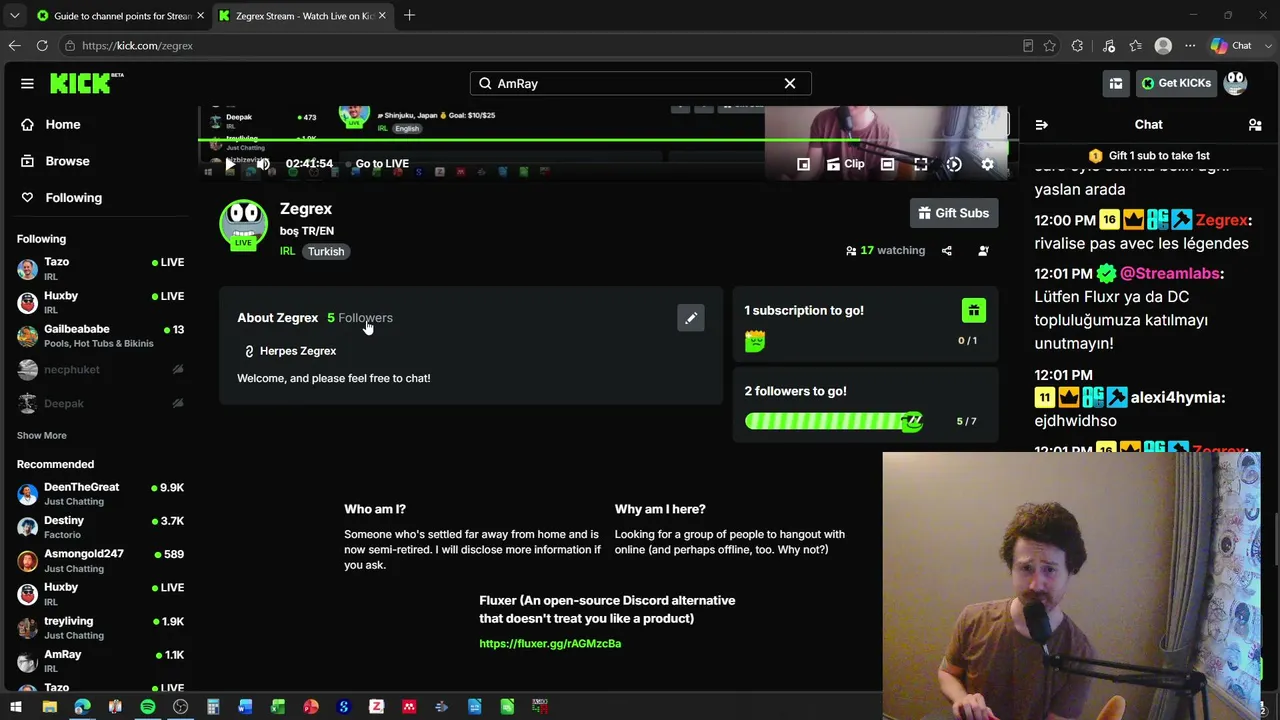Click alexi4hymia's username in chat

click(x=1176, y=397)
